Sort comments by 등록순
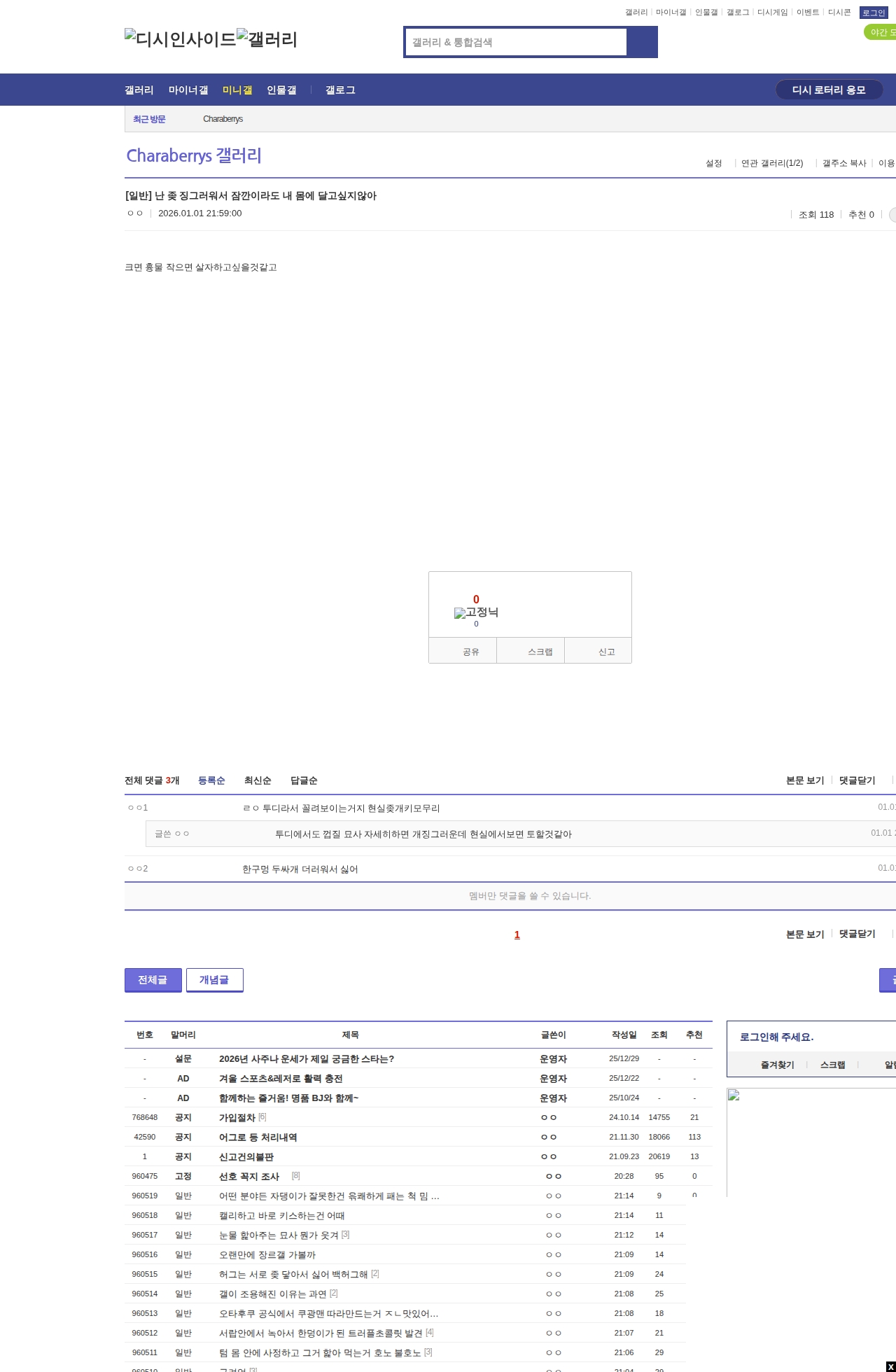 pos(211,780)
